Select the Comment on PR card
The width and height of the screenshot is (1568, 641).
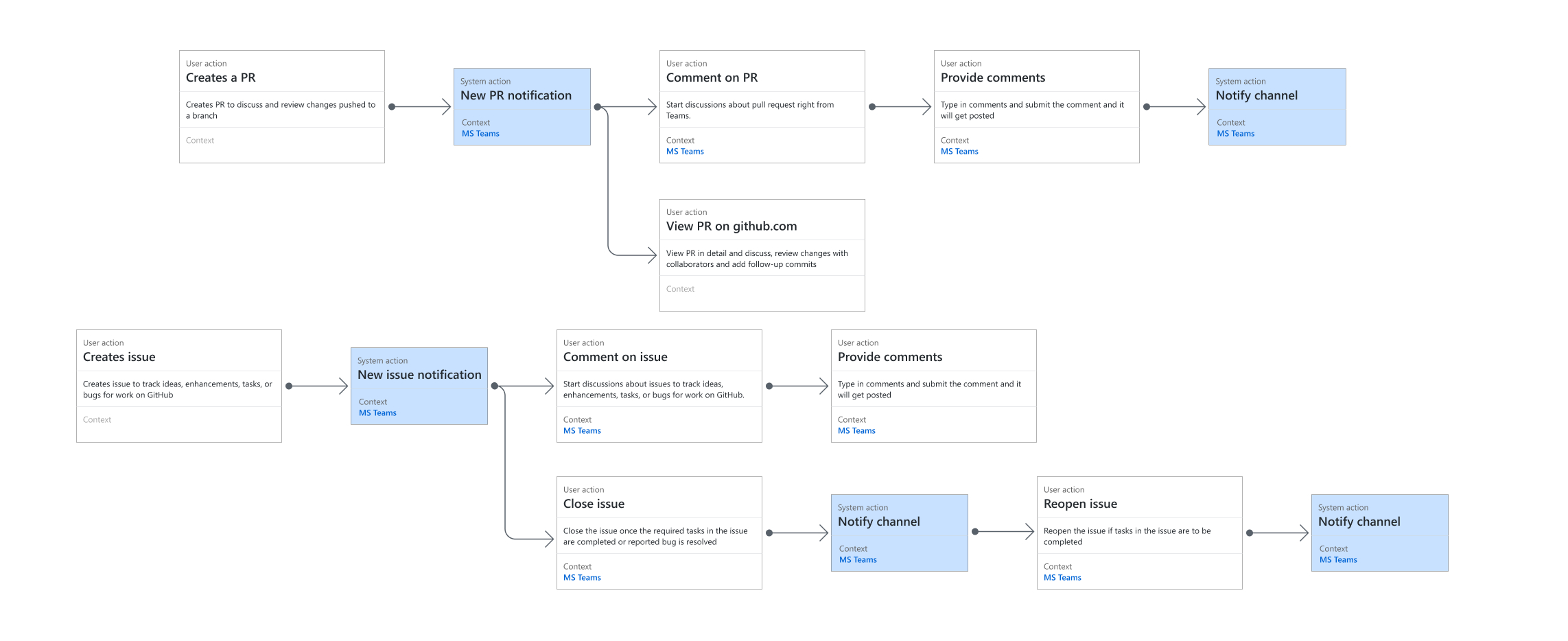pyautogui.click(x=762, y=106)
